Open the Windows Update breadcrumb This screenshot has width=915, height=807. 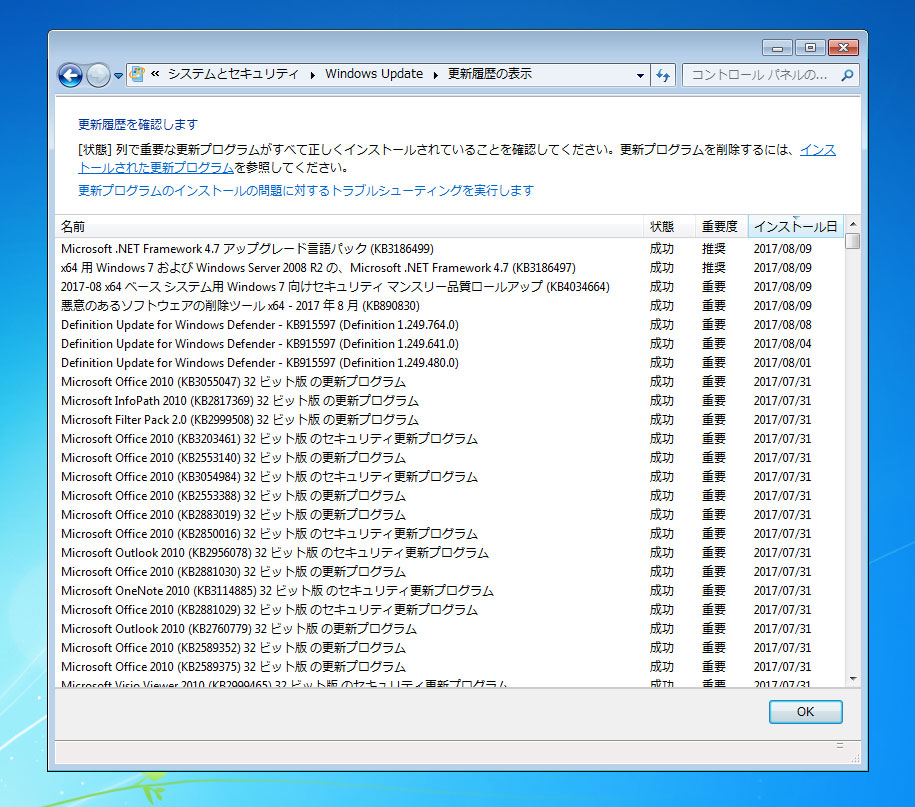(x=374, y=74)
